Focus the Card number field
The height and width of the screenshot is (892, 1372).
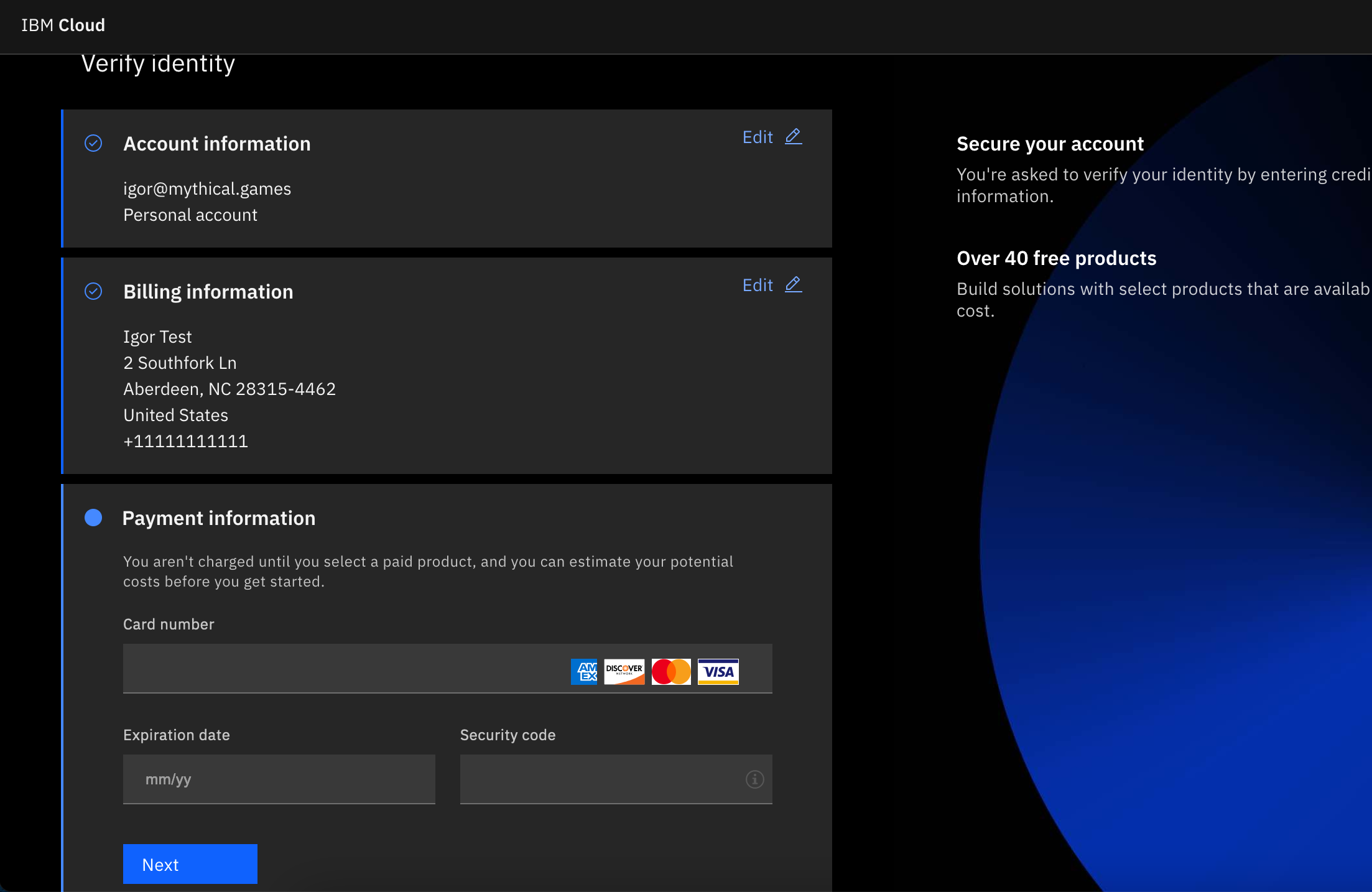pyautogui.click(x=342, y=669)
